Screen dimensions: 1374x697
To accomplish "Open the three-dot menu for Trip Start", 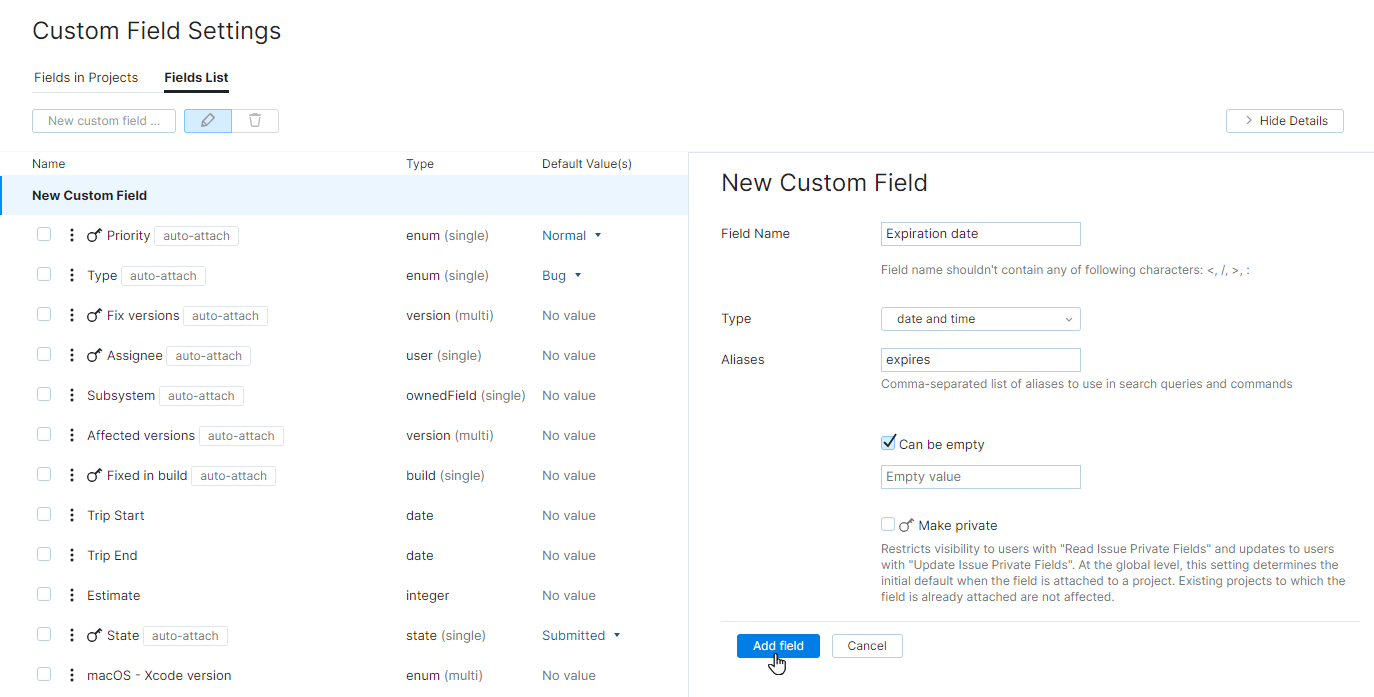I will (x=71, y=516).
